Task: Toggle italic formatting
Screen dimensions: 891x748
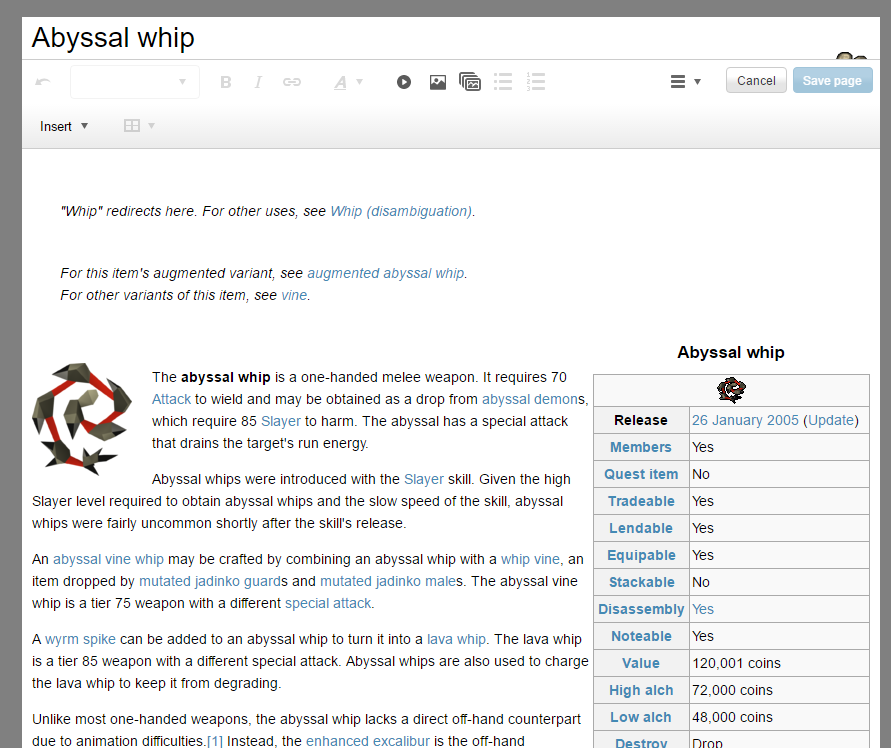Action: click(258, 81)
